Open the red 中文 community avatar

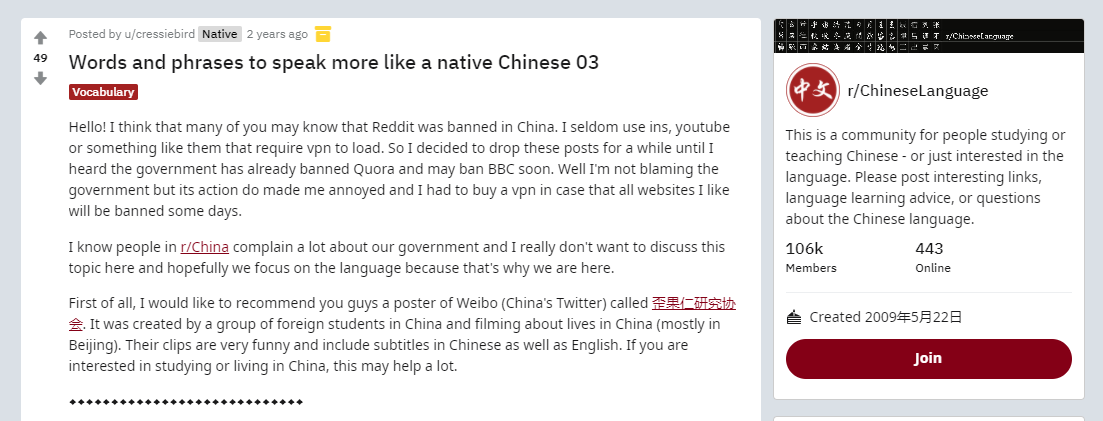tap(812, 90)
